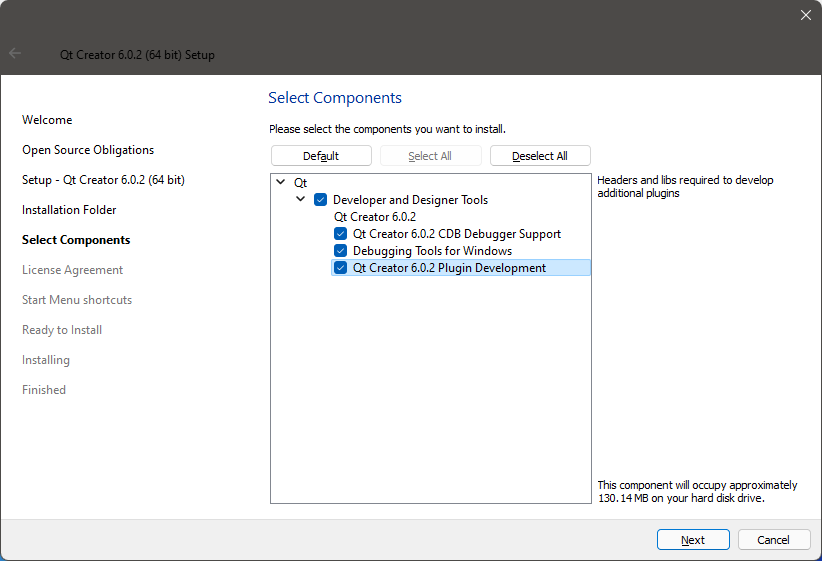
Task: Close the Qt Creator Setup window
Action: click(806, 15)
